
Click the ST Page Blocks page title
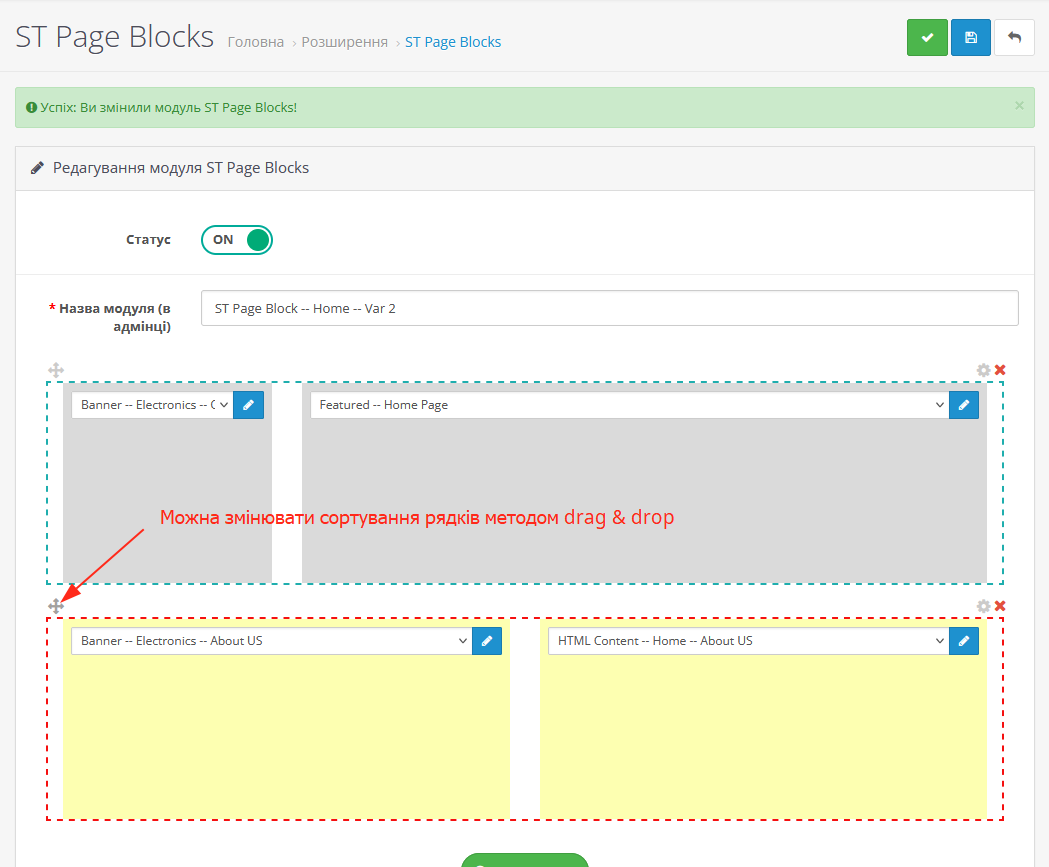pyautogui.click(x=114, y=37)
